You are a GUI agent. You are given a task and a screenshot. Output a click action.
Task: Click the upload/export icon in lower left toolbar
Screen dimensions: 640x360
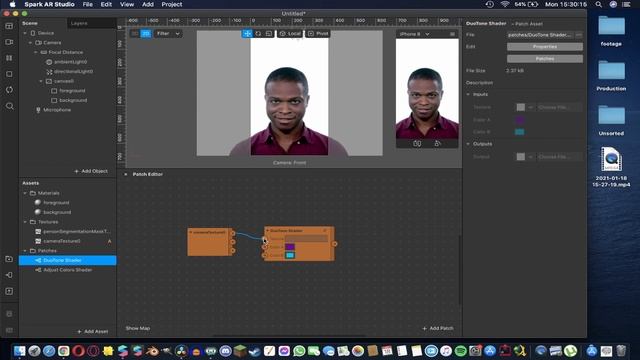tap(9, 291)
